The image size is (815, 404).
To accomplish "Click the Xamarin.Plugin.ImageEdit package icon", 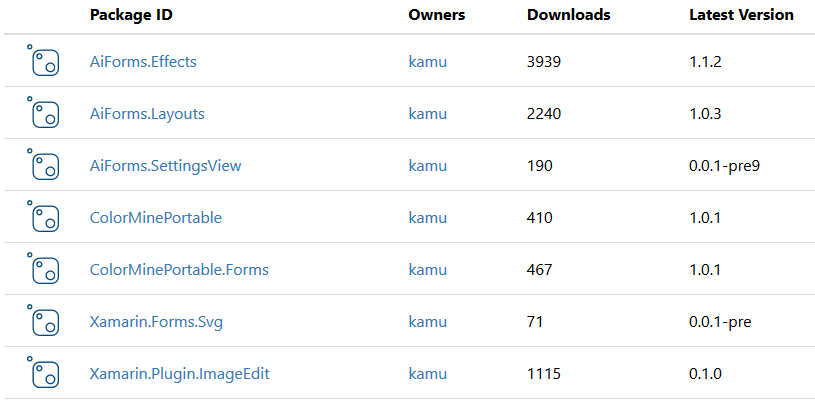I will tap(43, 372).
